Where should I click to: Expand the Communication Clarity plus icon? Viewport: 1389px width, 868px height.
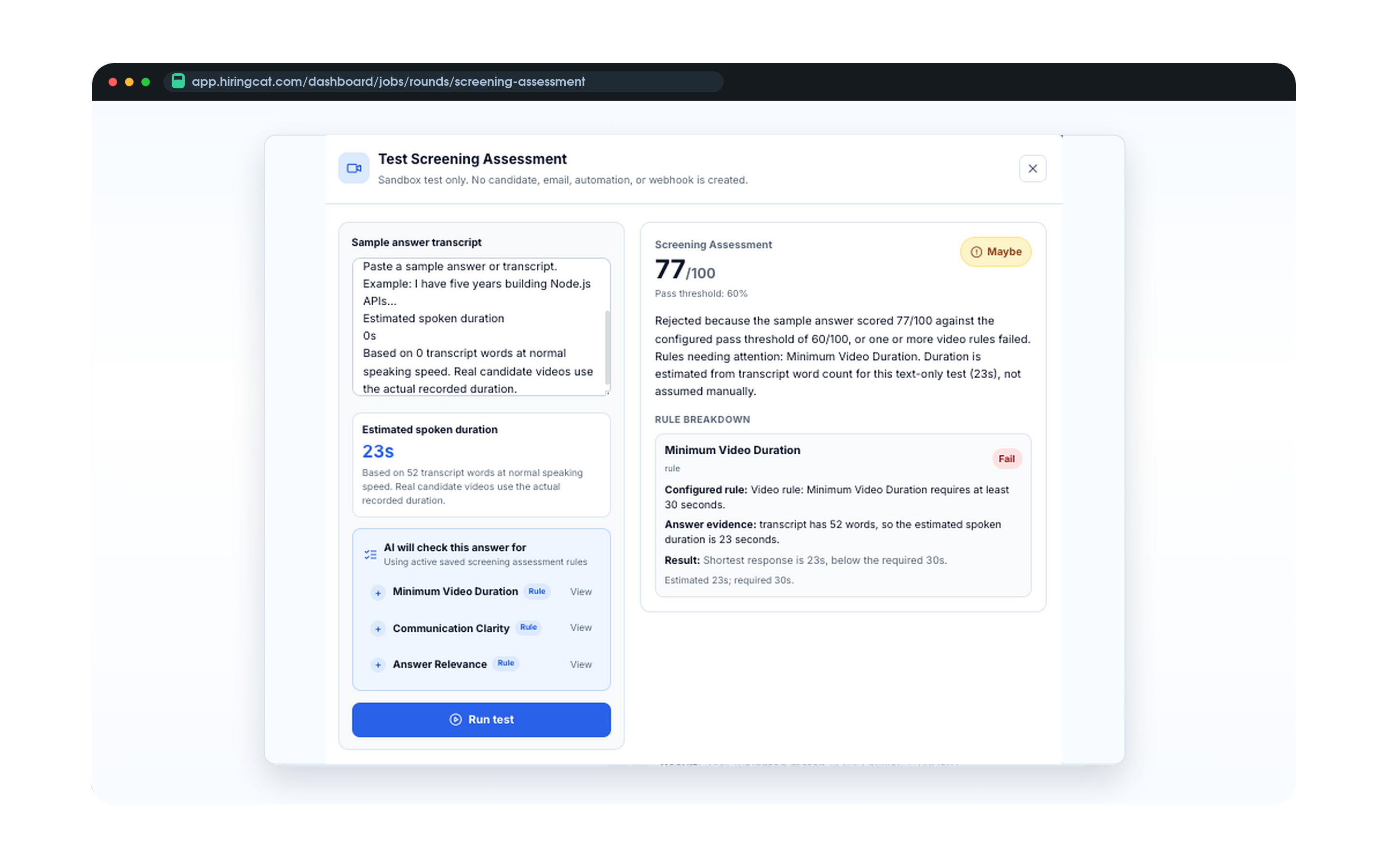(378, 629)
